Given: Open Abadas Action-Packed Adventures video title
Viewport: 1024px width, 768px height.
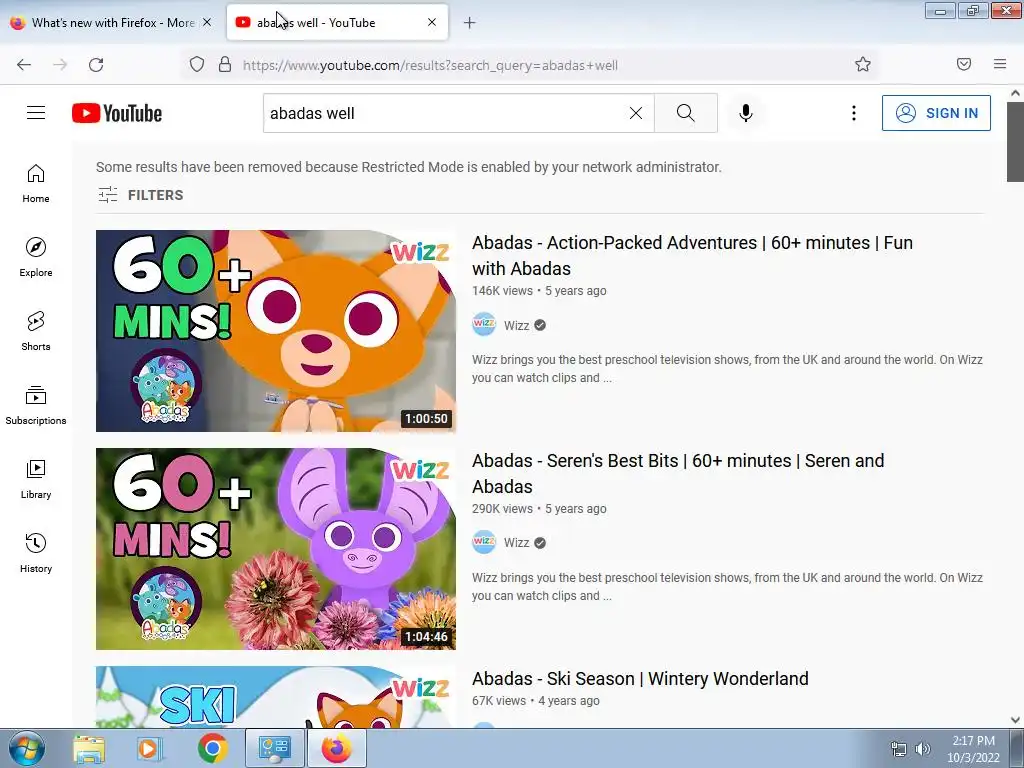Looking at the screenshot, I should pos(692,255).
